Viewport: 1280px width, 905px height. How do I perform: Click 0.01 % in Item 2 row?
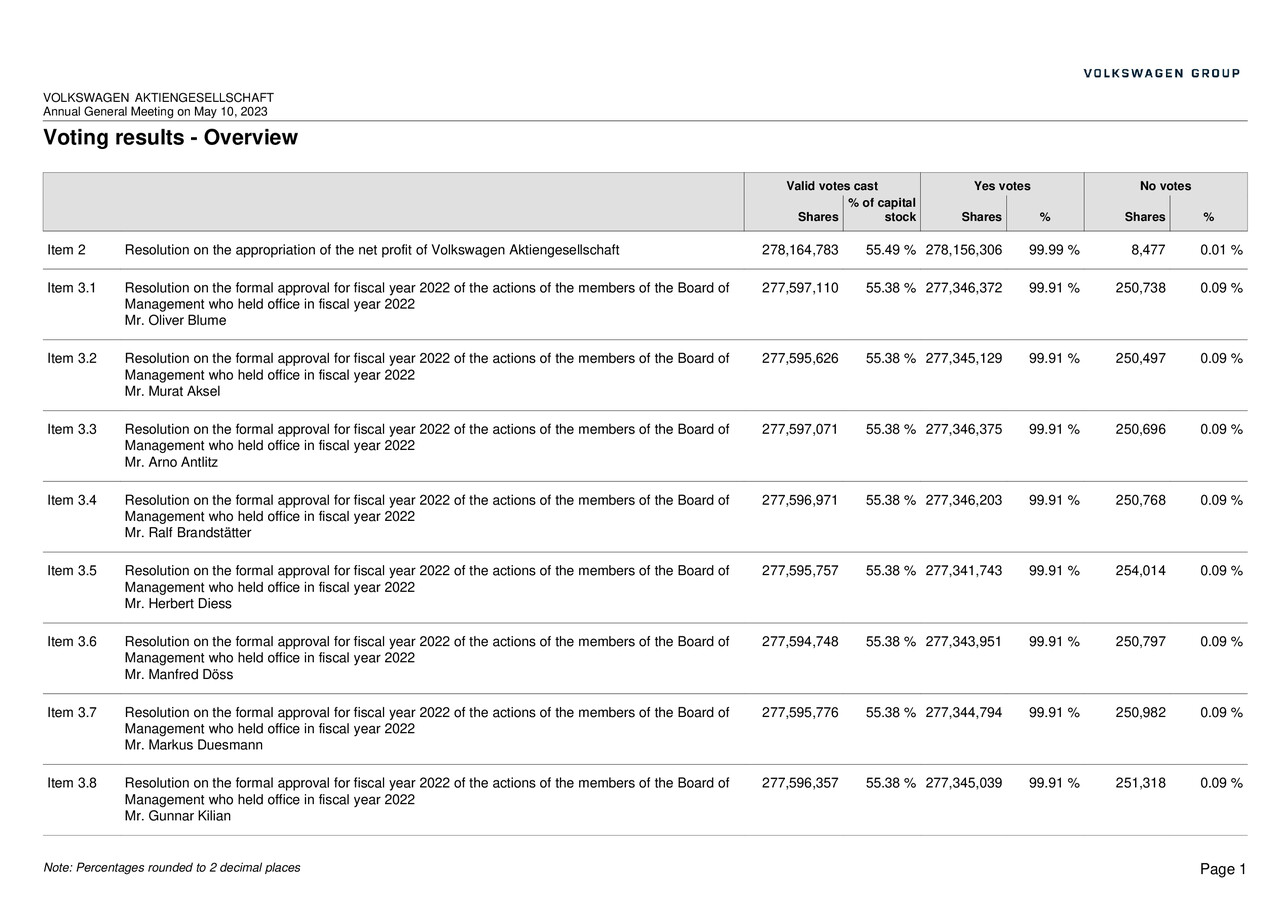(x=1221, y=250)
